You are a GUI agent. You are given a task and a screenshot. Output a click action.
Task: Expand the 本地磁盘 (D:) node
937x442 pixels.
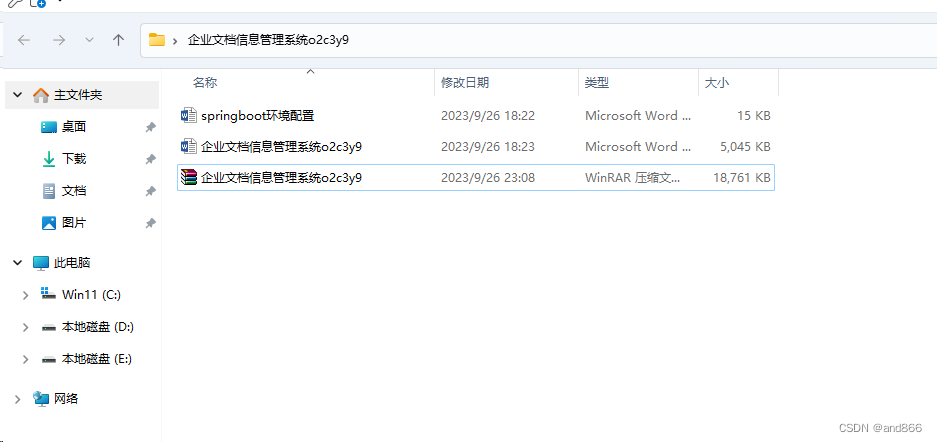(x=25, y=327)
